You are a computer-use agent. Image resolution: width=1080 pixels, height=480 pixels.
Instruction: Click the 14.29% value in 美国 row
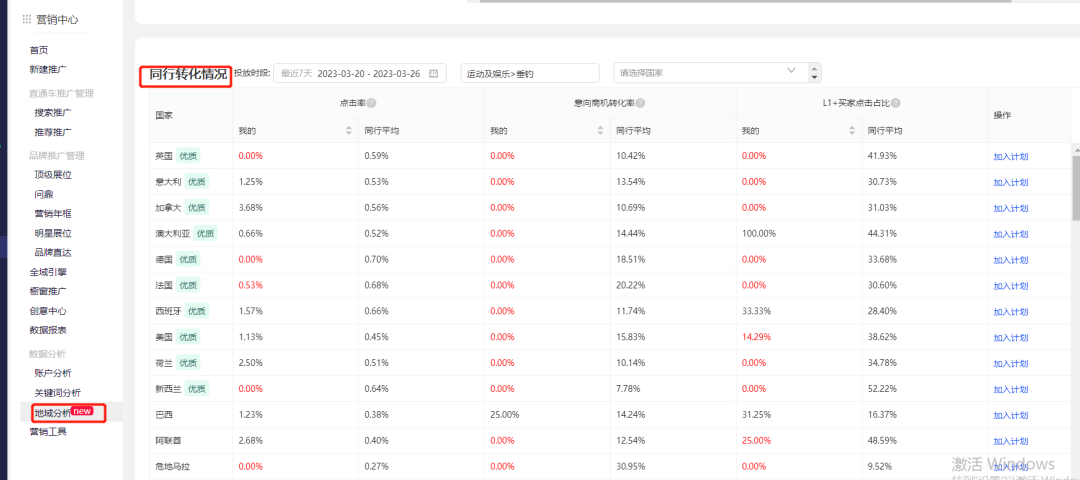756,338
